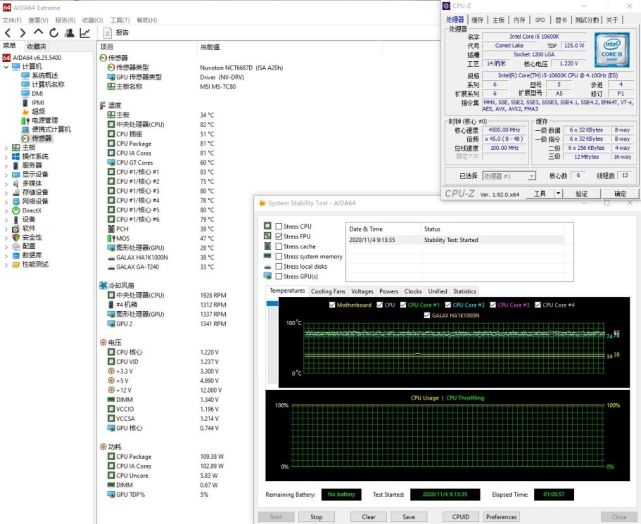Click the Preferences button

[501, 517]
